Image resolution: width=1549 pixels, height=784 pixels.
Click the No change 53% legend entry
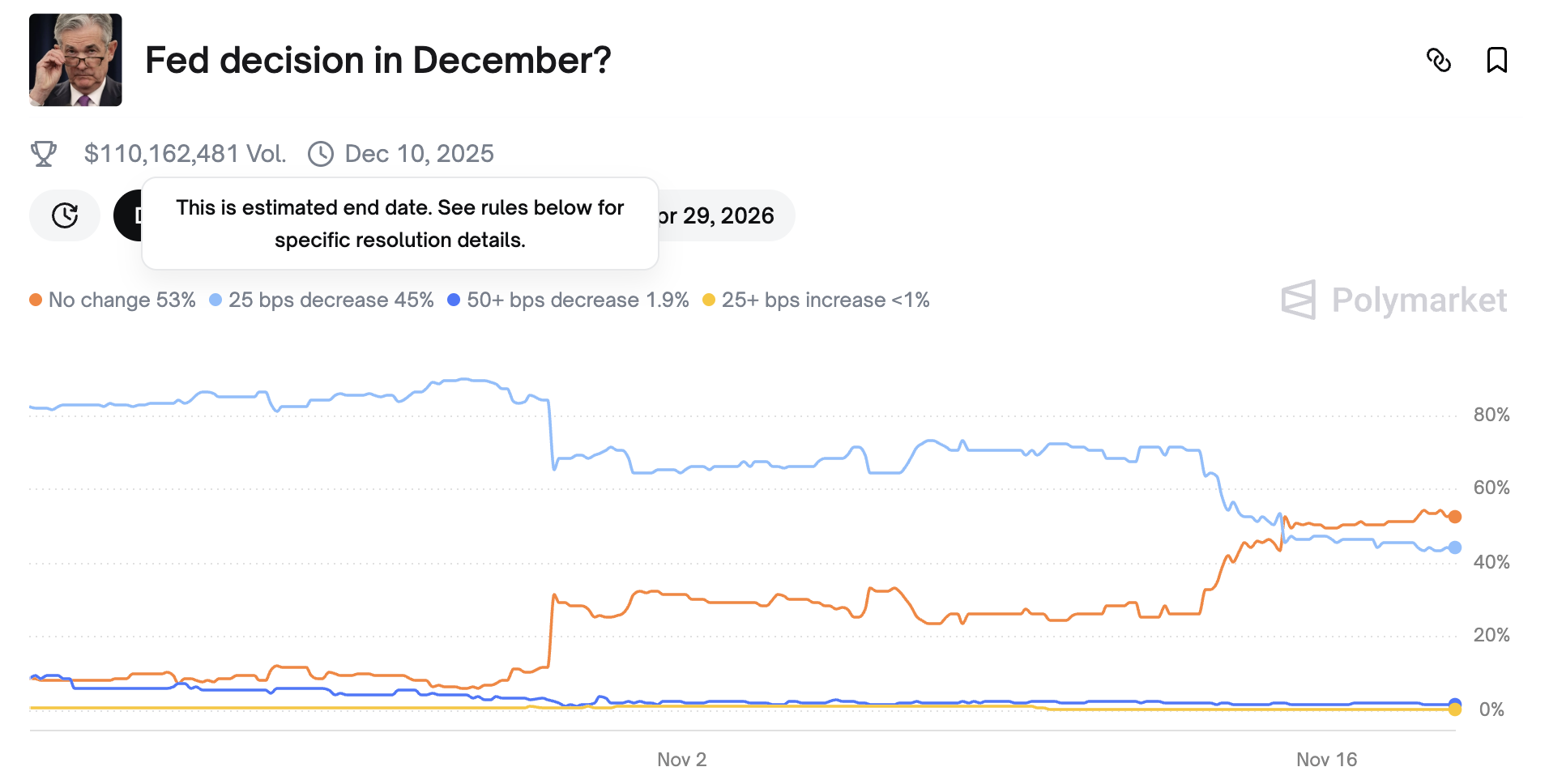tap(113, 300)
